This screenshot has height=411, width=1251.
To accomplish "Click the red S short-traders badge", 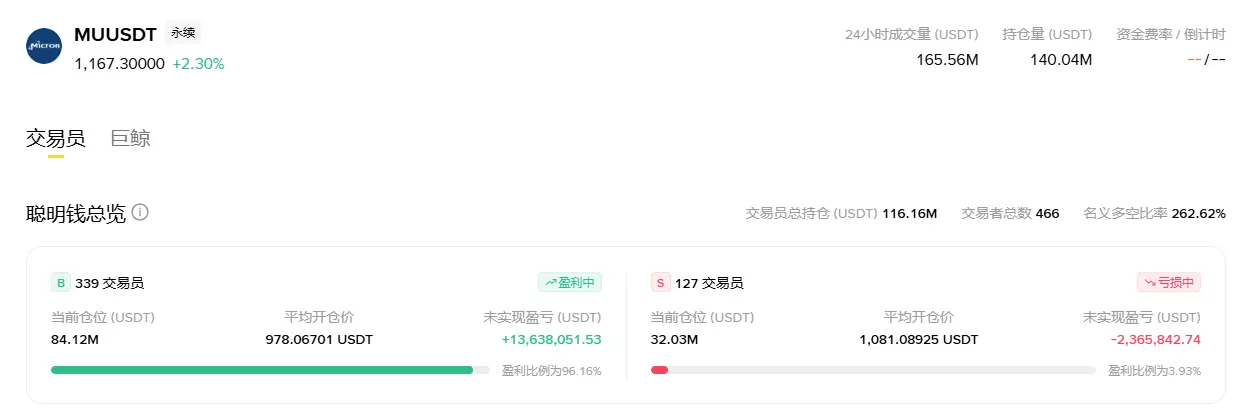I will [x=660, y=283].
